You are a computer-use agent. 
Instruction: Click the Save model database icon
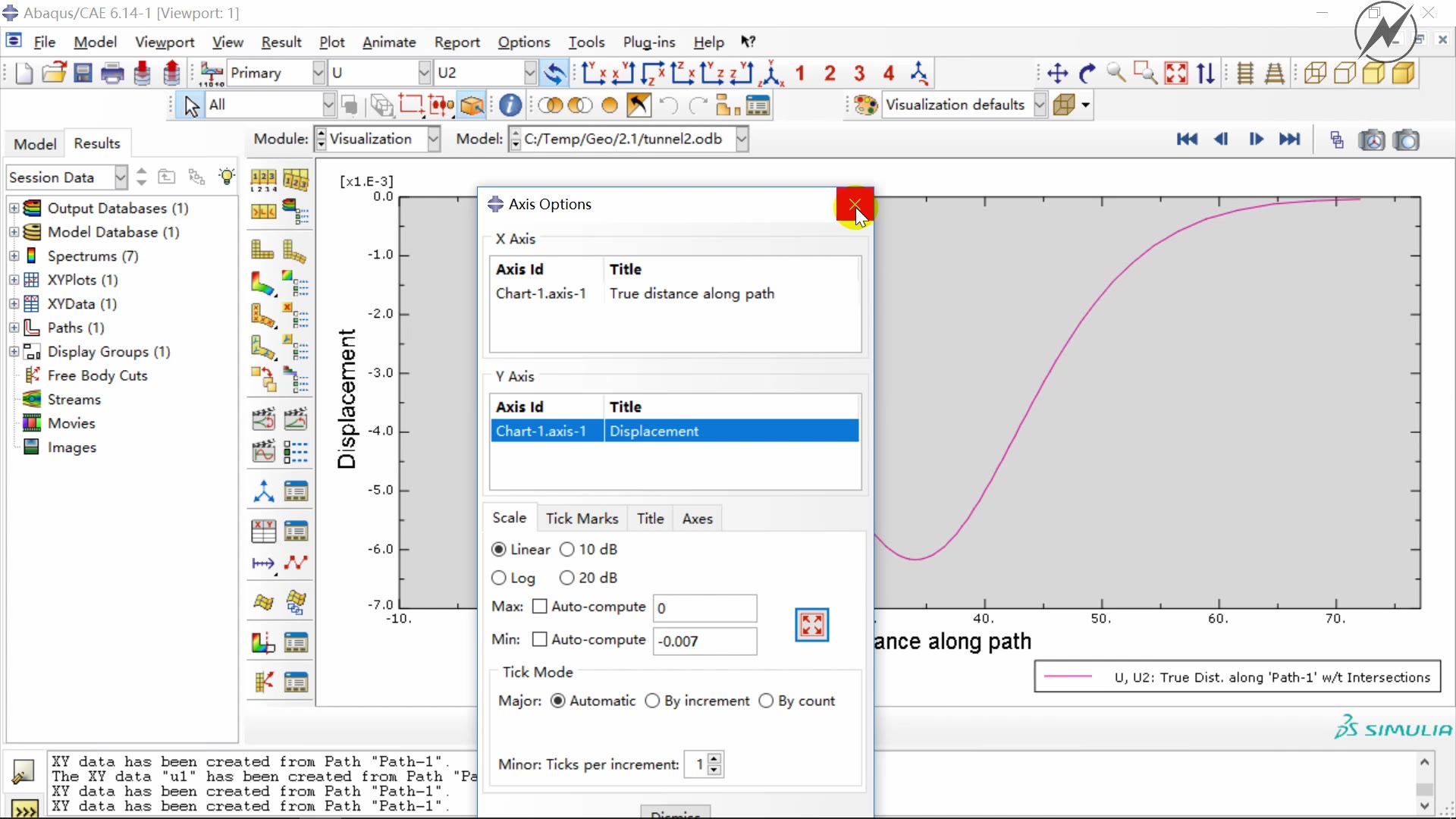(x=83, y=73)
